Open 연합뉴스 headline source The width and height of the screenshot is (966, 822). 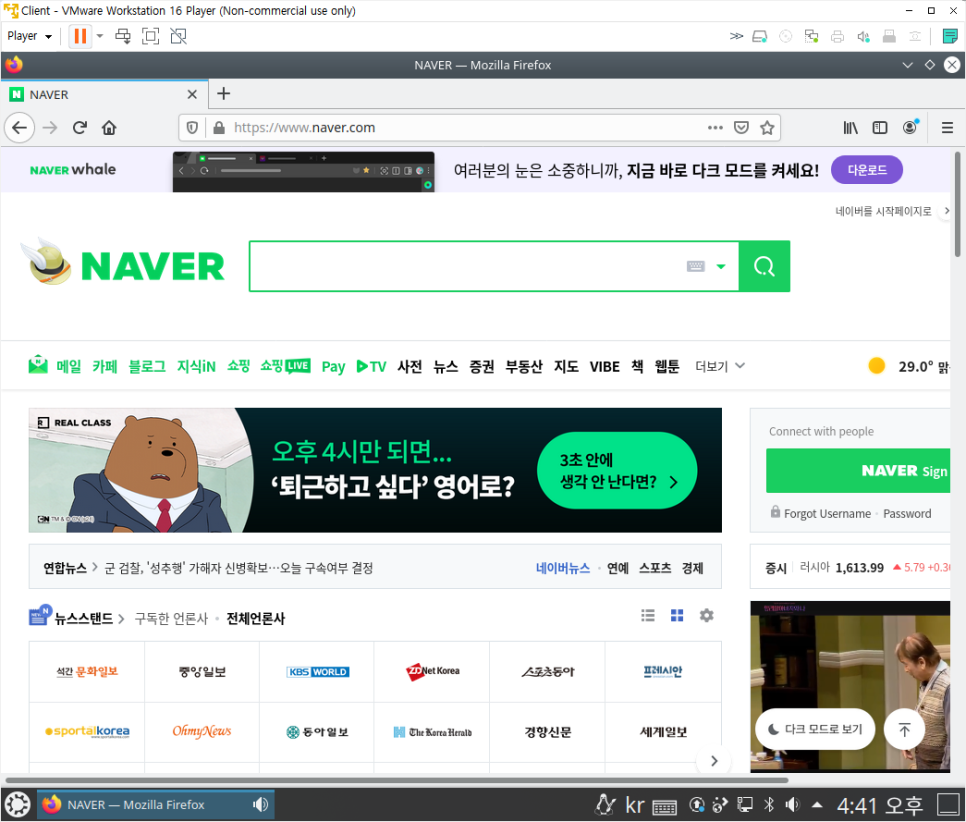[x=65, y=568]
